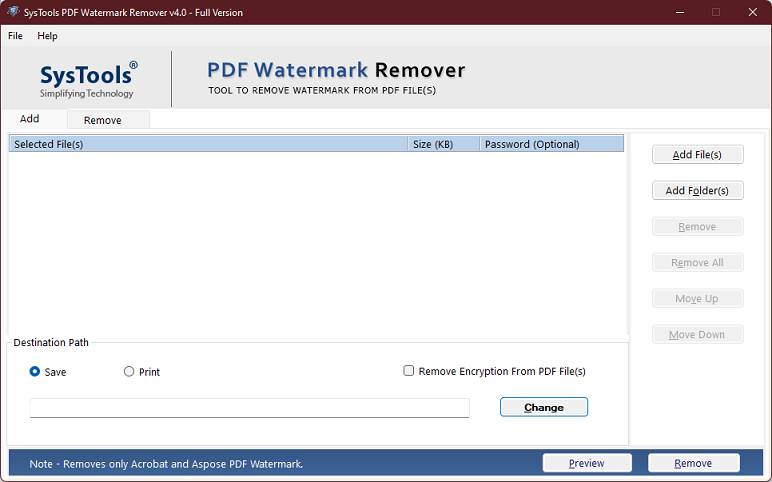Minimize the PDF Watermark Remover window
772x482 pixels.
[x=680, y=12]
